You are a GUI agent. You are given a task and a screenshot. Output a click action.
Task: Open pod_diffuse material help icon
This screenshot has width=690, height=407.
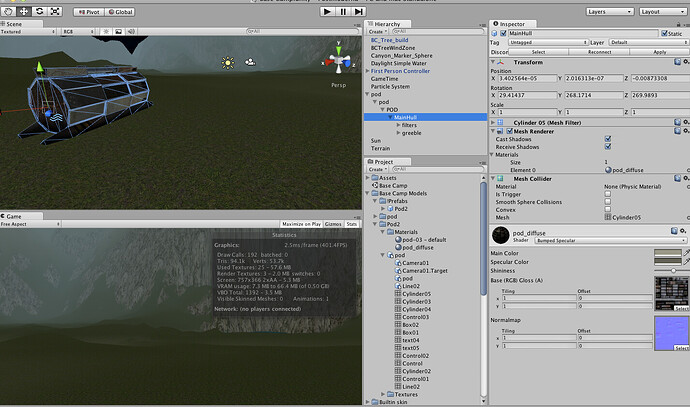pos(674,231)
